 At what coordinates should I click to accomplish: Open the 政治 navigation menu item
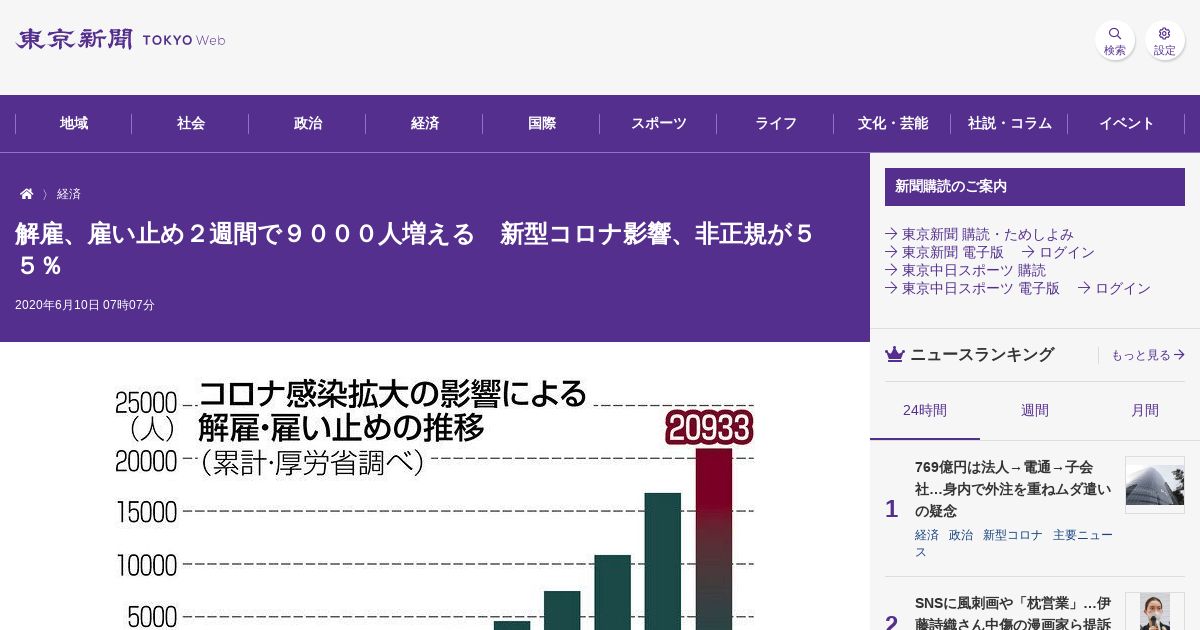[x=308, y=124]
